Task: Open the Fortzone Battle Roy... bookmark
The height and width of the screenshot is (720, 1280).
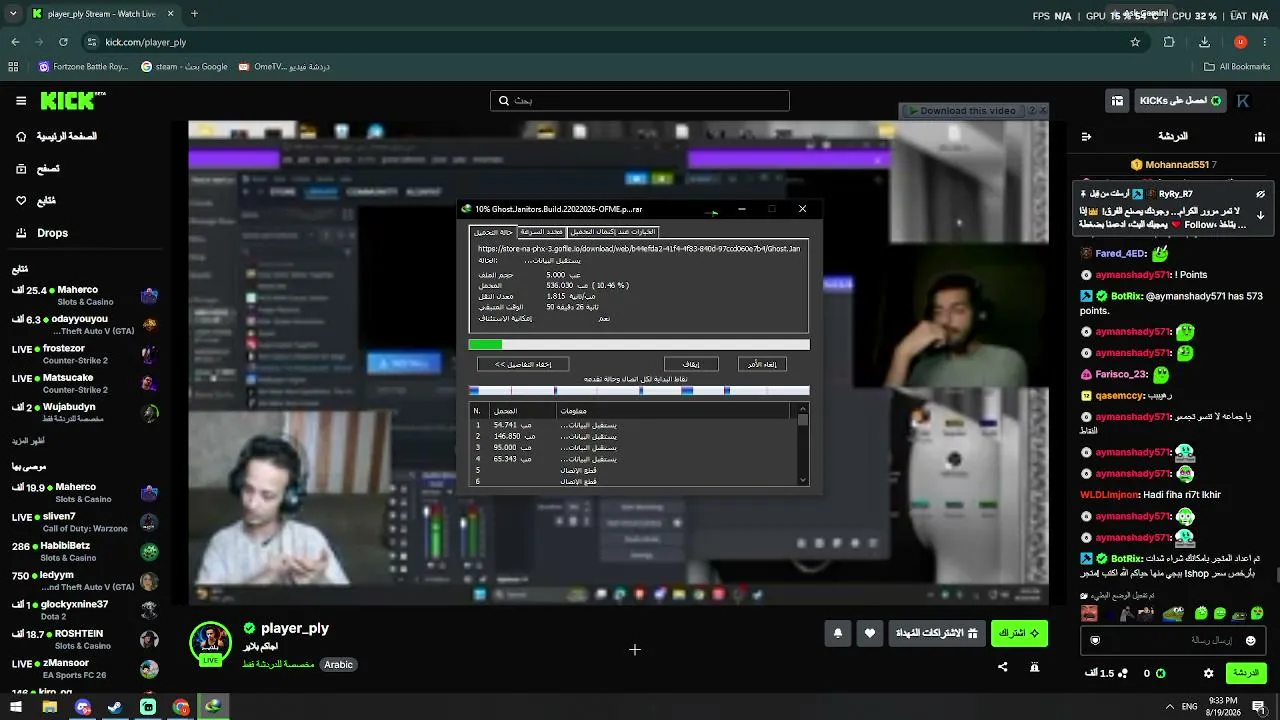Action: [x=83, y=67]
